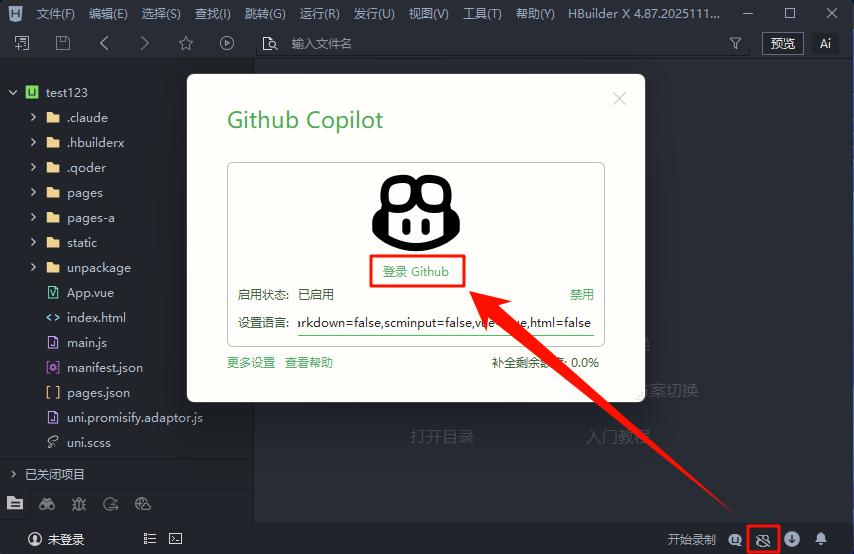Viewport: 854px width, 554px height.
Task: Expand the unpackage folder
Action: [33, 268]
